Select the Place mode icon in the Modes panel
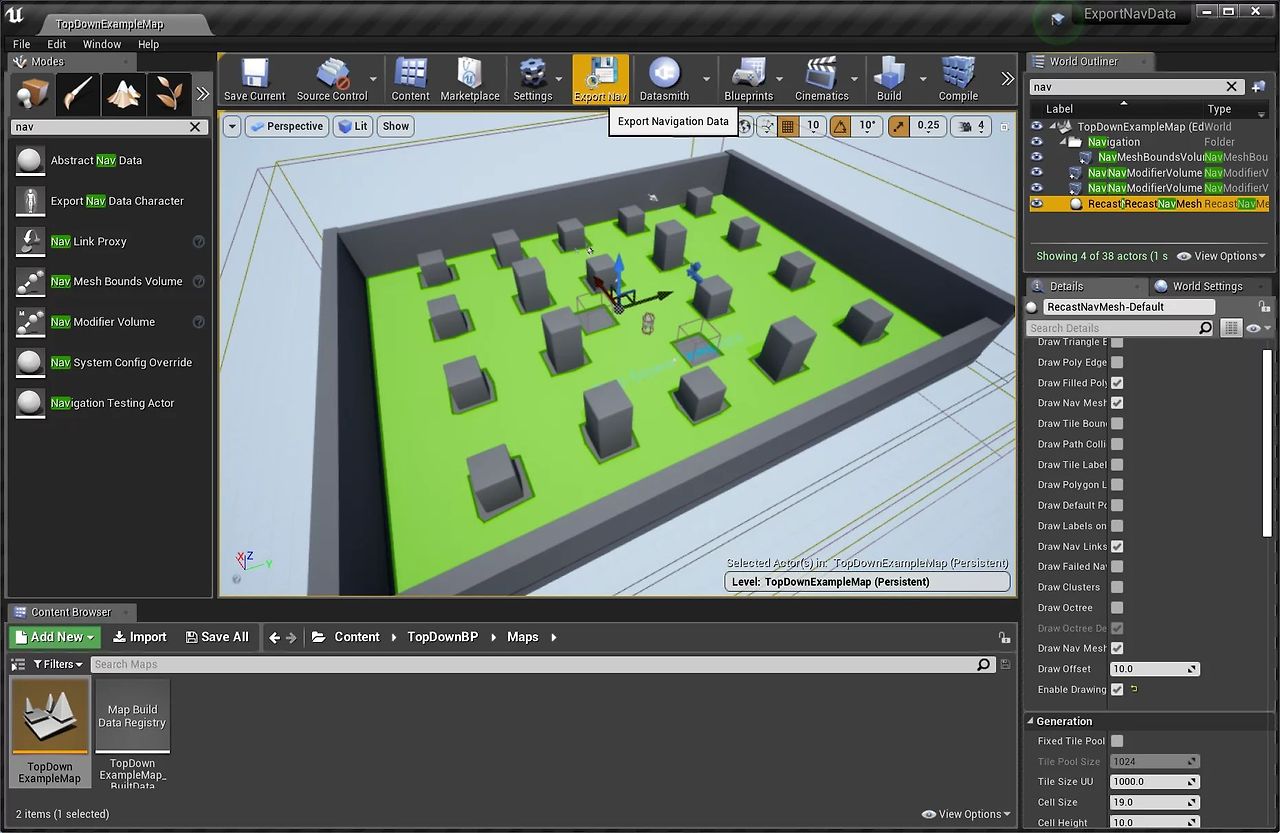This screenshot has height=833, width=1280. tap(32, 94)
